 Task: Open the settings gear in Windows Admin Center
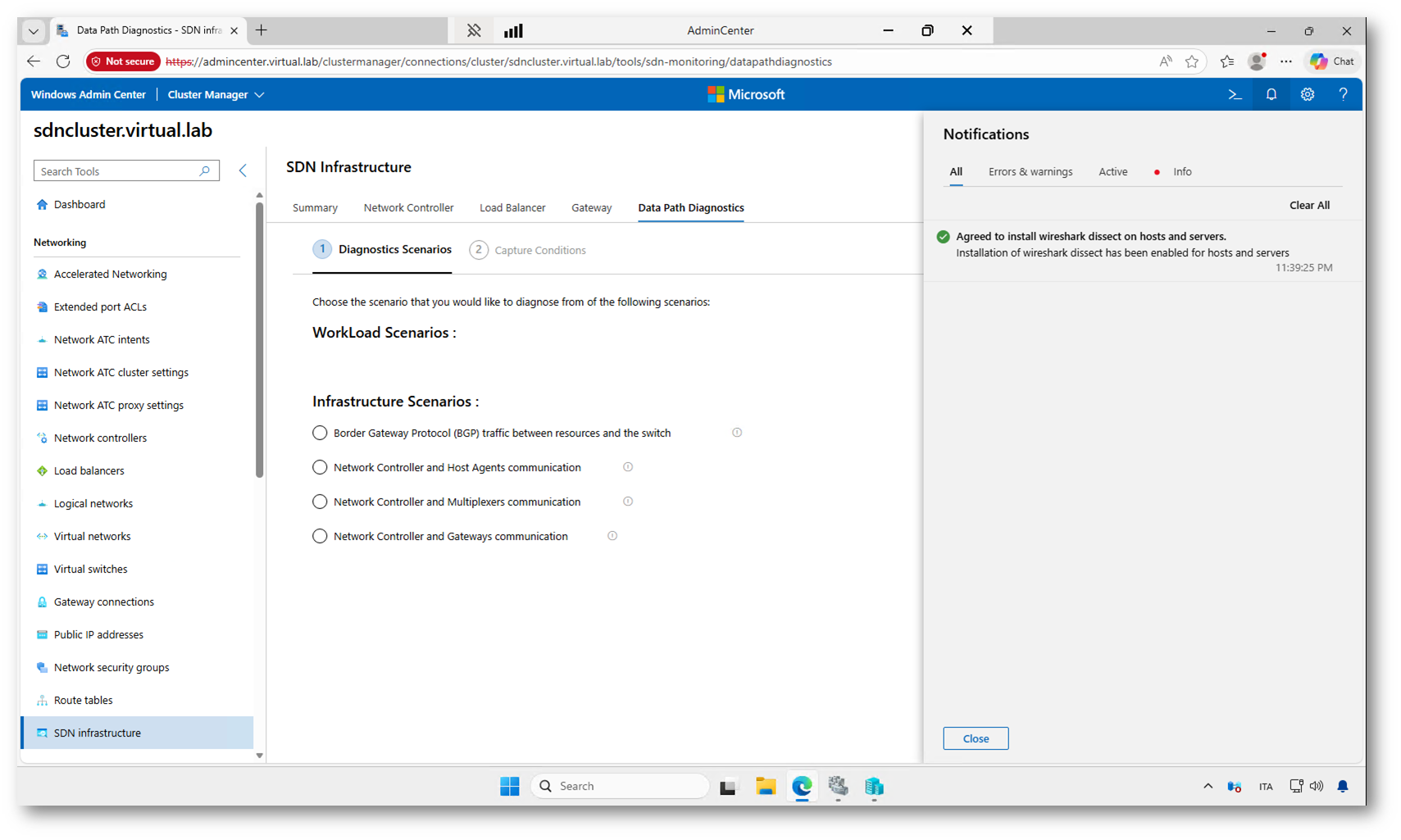point(1307,95)
